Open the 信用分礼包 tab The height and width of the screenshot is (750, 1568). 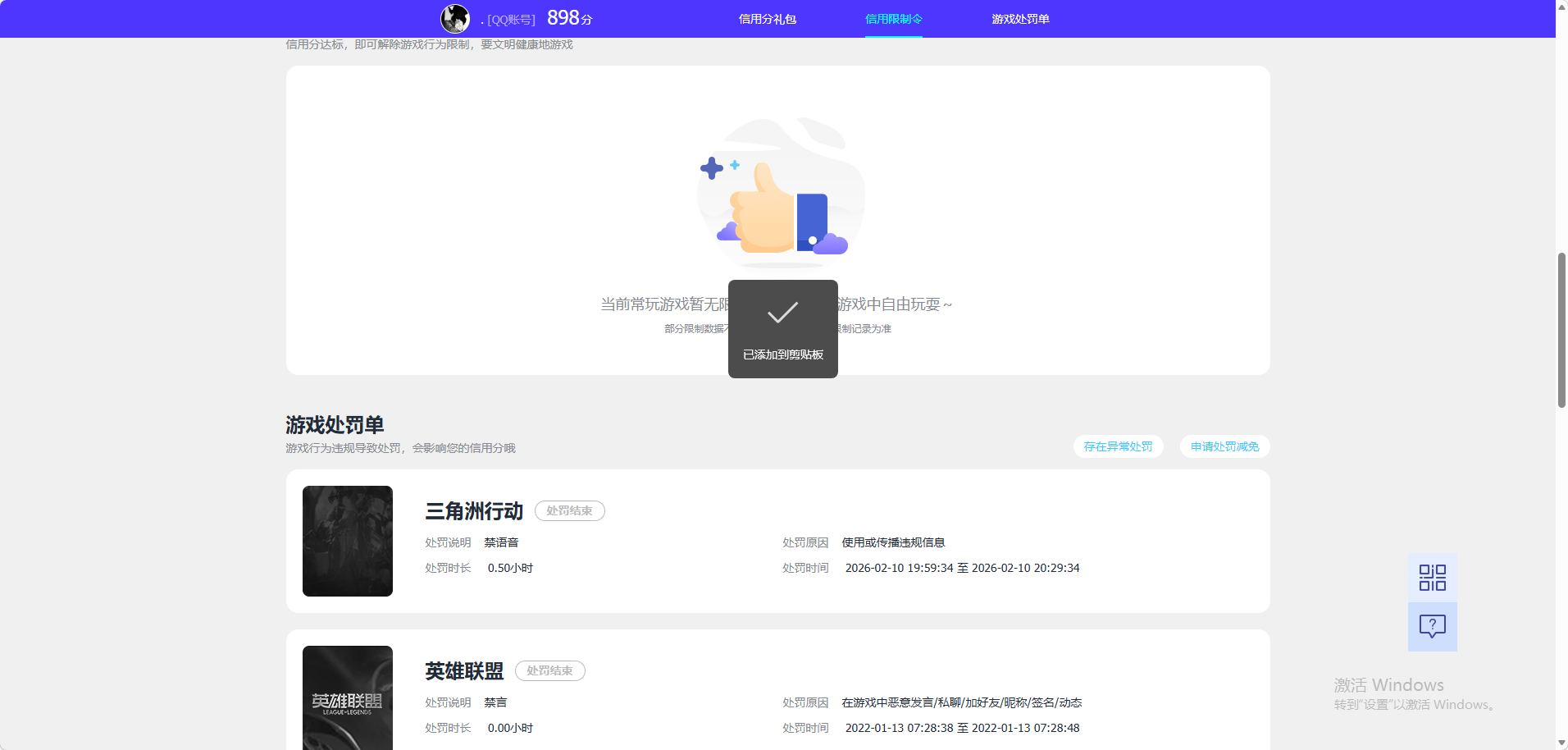click(768, 19)
